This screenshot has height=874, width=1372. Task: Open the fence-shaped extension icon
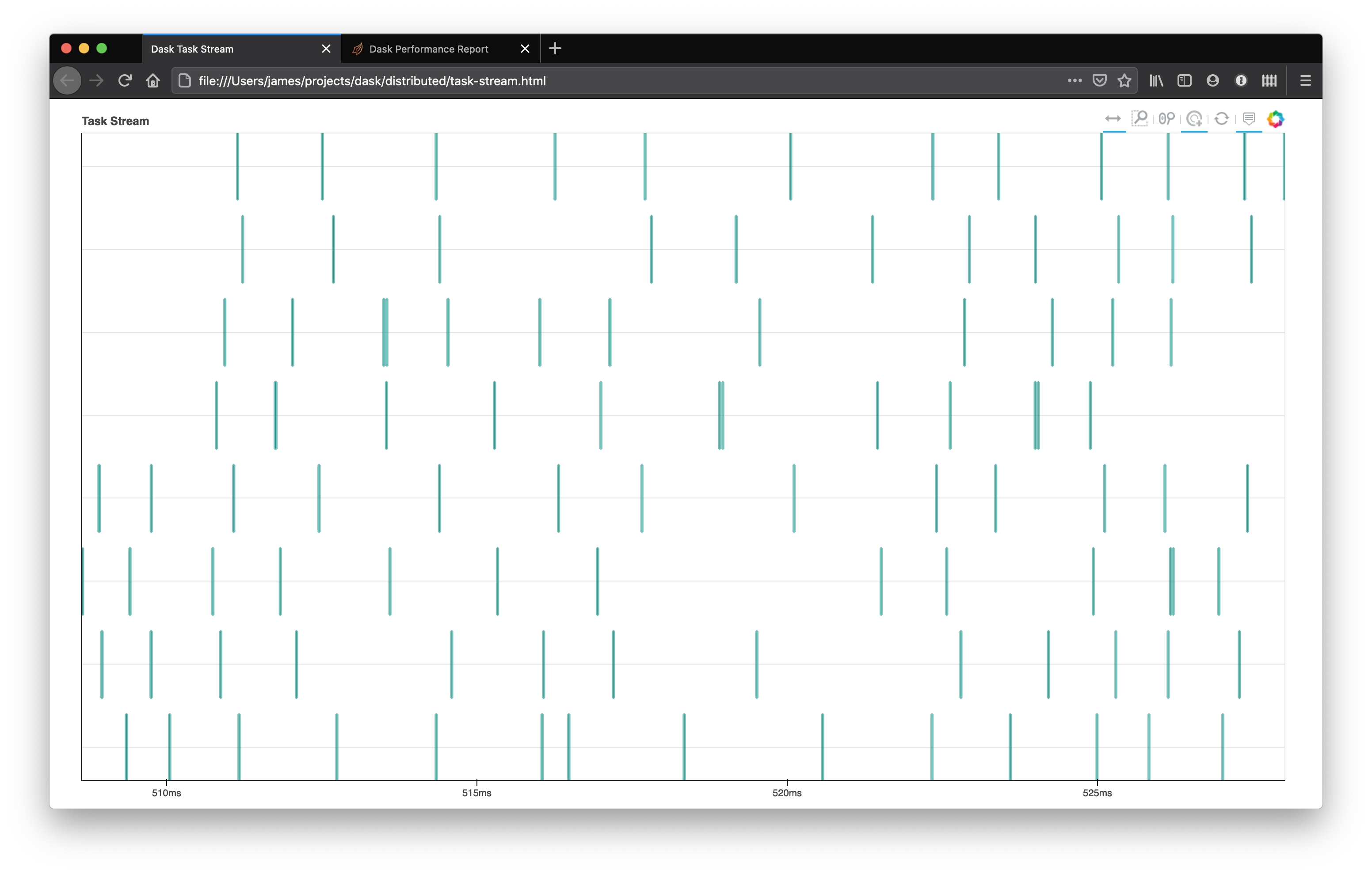[1269, 81]
